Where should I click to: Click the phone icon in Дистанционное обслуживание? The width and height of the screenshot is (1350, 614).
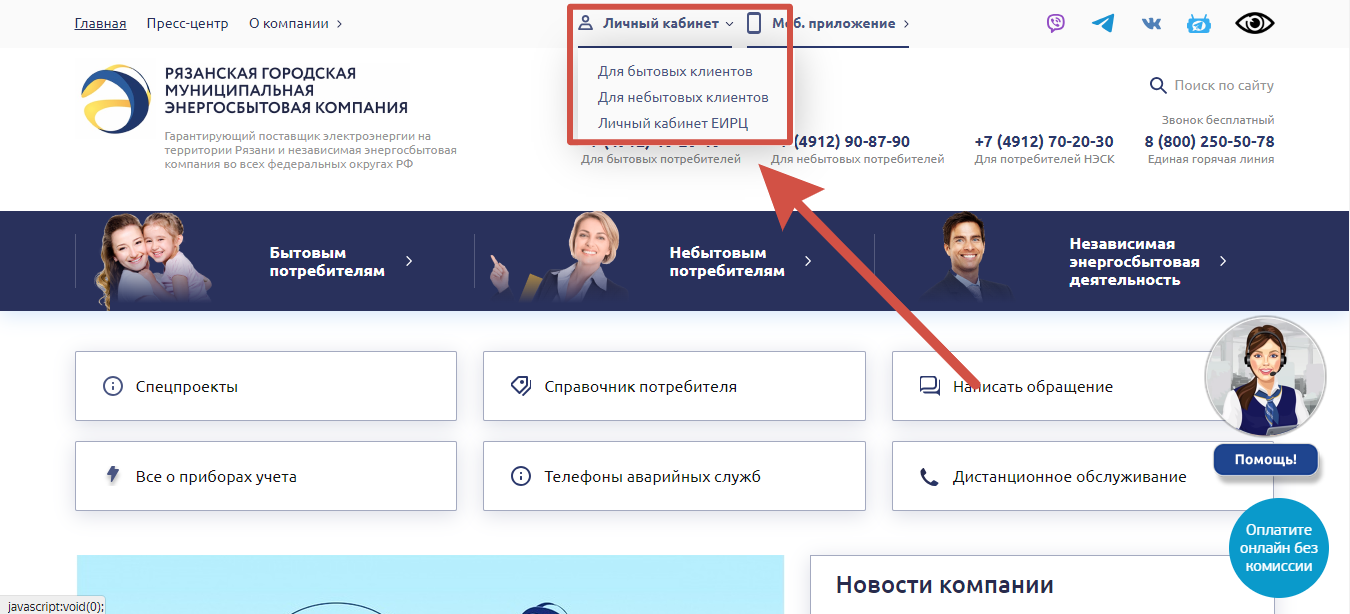[x=929, y=476]
